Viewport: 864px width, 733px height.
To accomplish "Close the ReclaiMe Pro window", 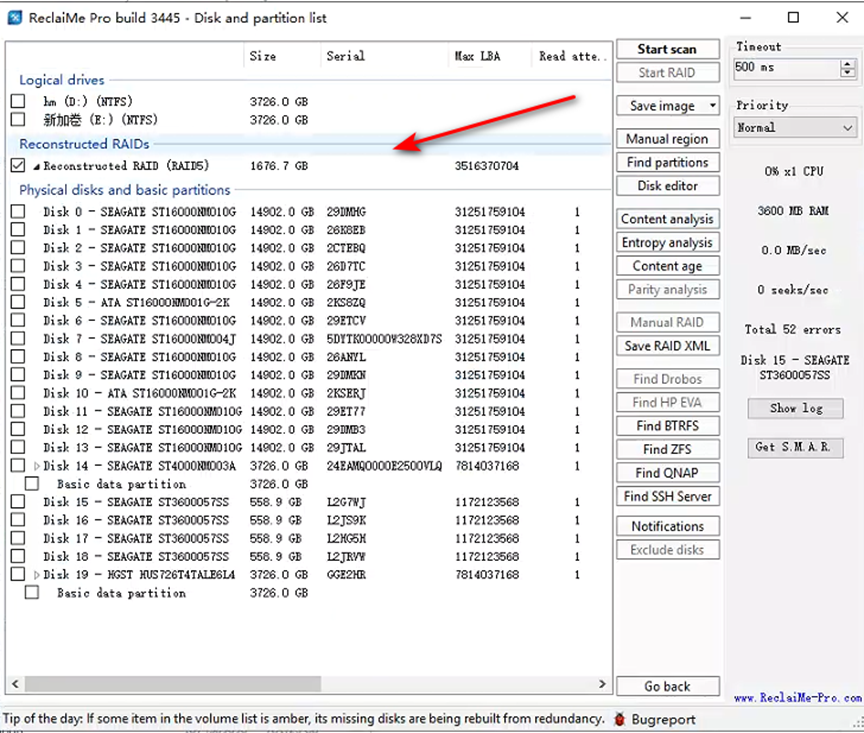I will coord(842,18).
